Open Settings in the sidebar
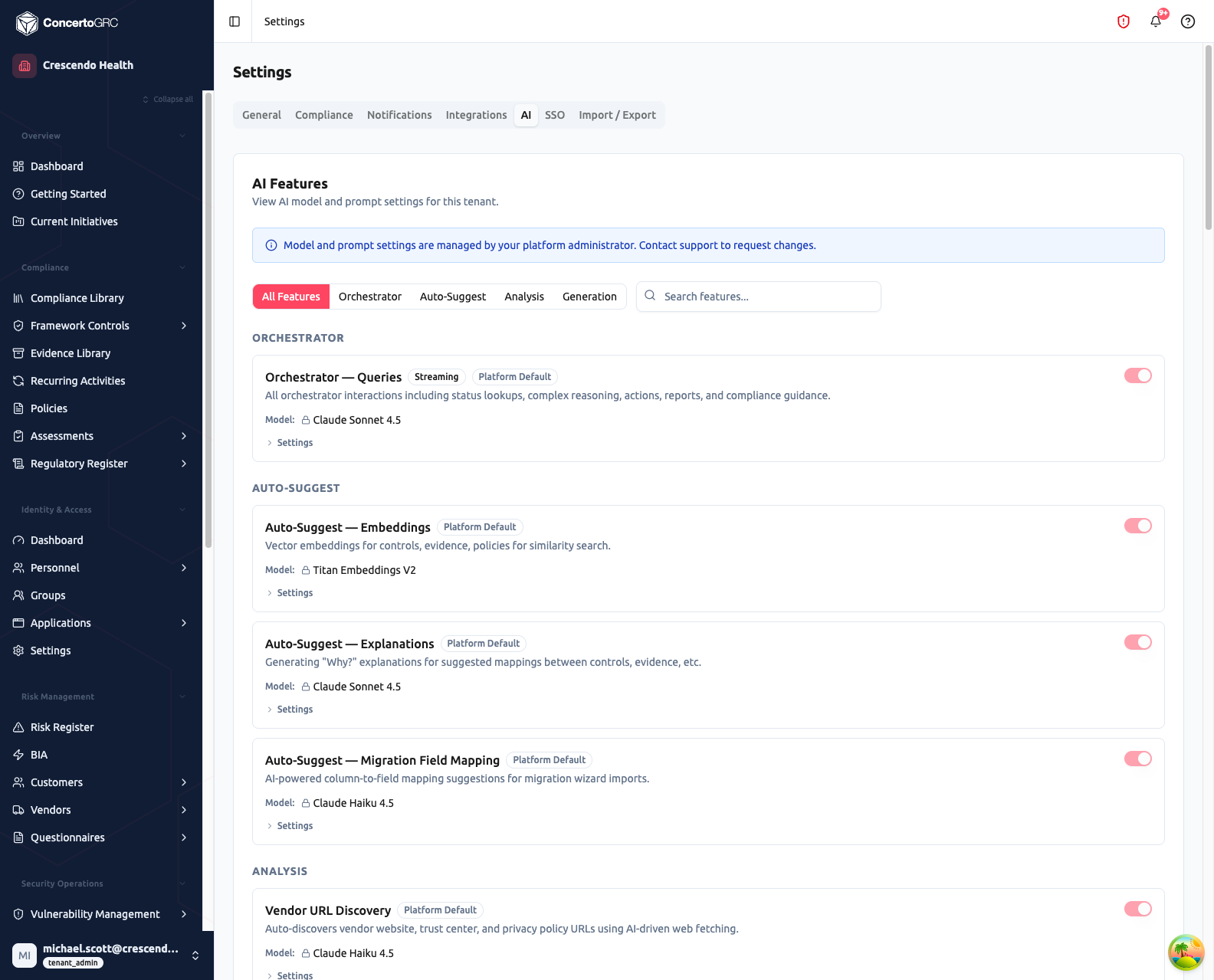 [x=51, y=651]
